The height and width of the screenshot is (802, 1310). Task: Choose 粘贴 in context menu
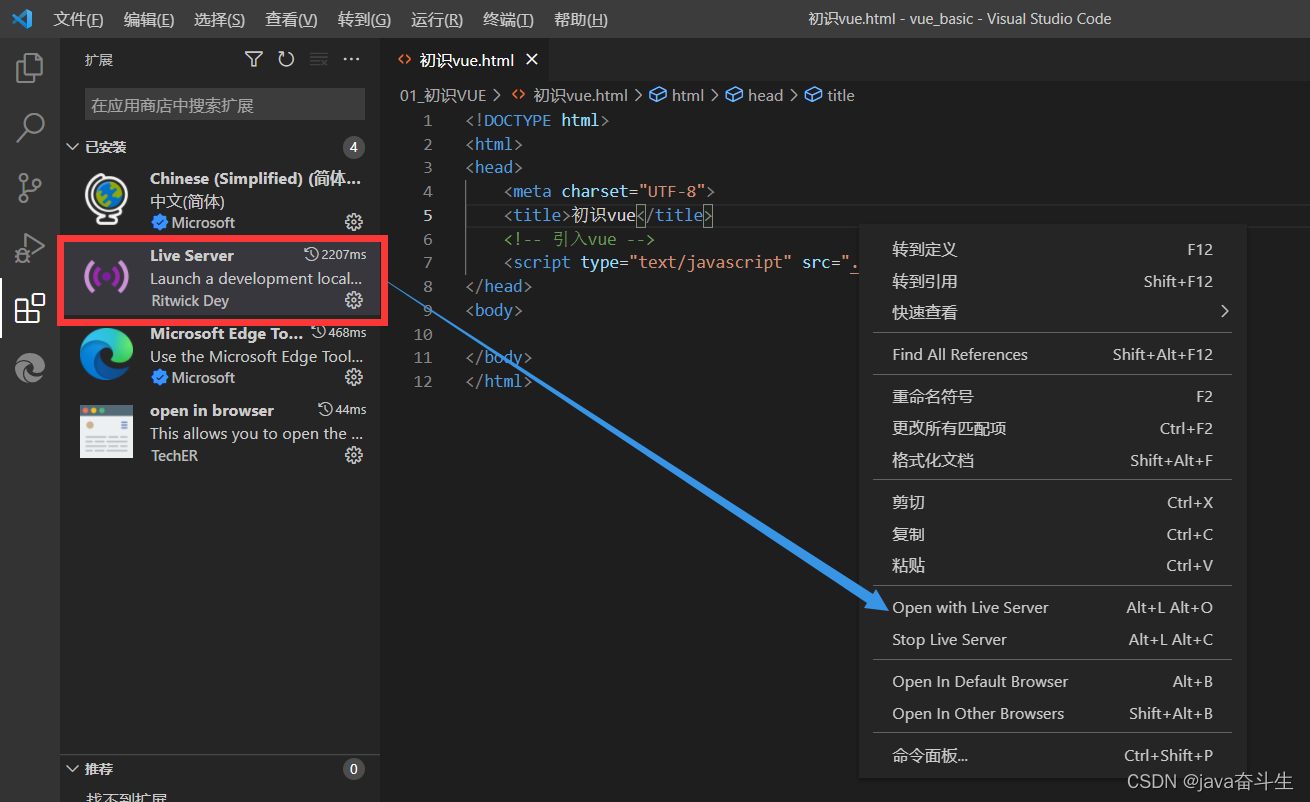[x=1052, y=565]
